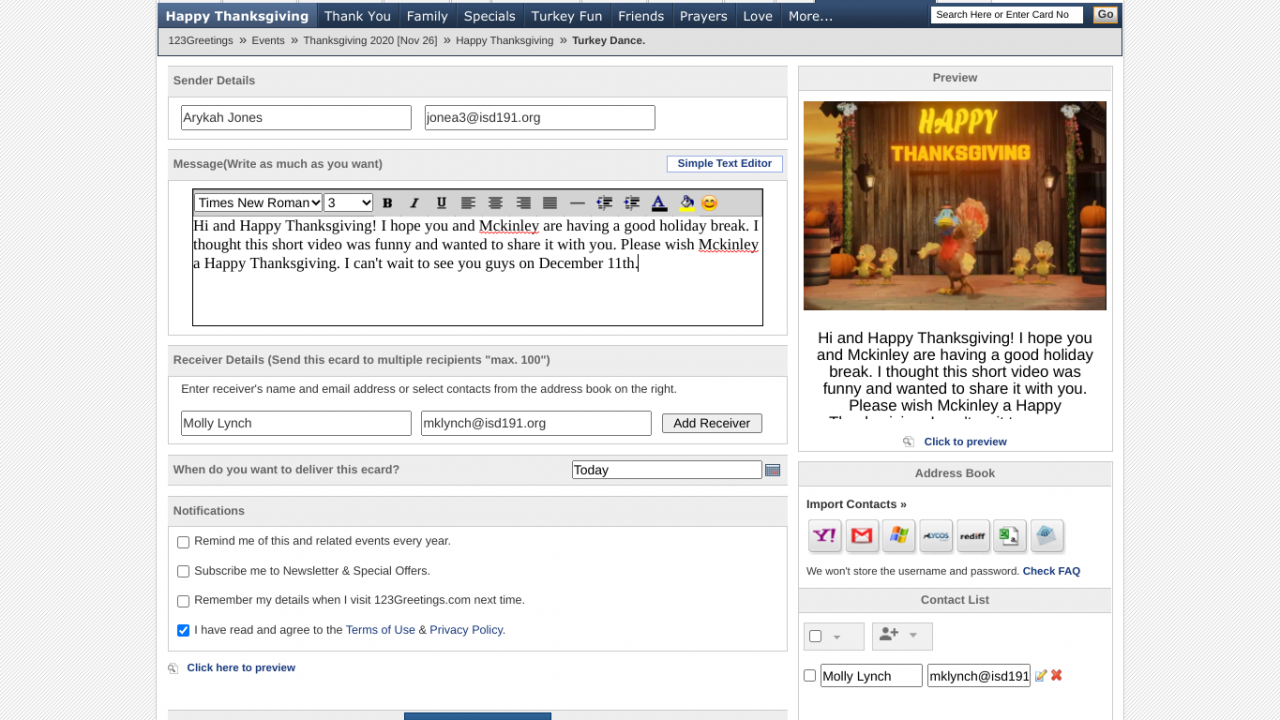
Task: Go to the Family tab
Action: [x=427, y=16]
